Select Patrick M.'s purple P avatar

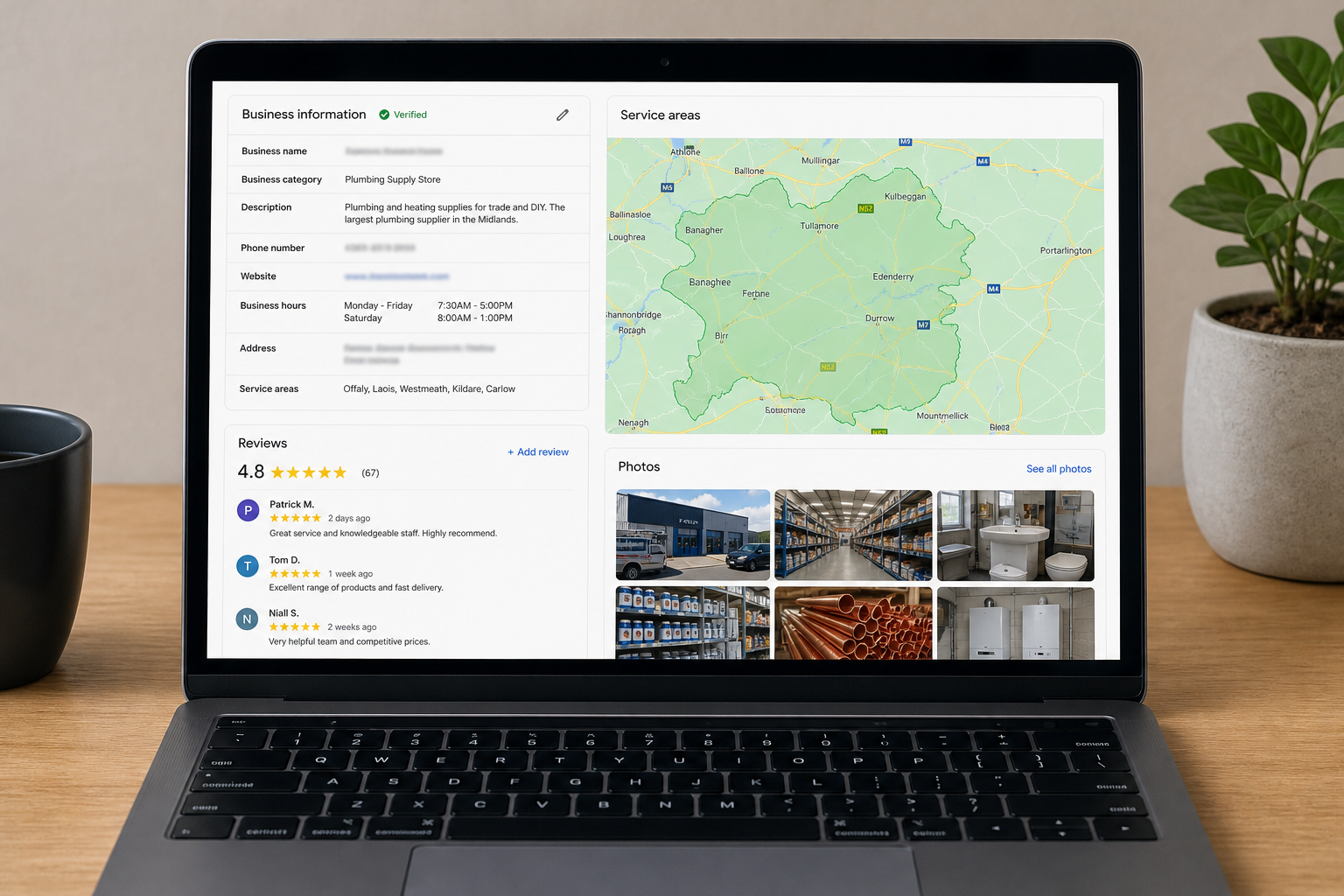(x=248, y=510)
